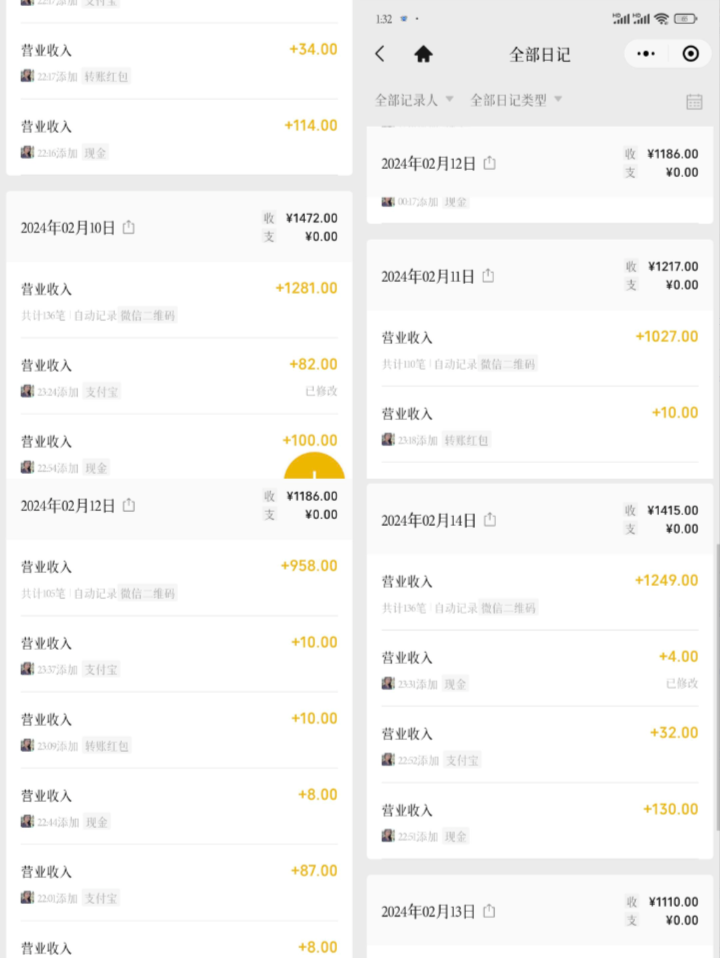Tap the mini-program close target icon

pos(690,54)
